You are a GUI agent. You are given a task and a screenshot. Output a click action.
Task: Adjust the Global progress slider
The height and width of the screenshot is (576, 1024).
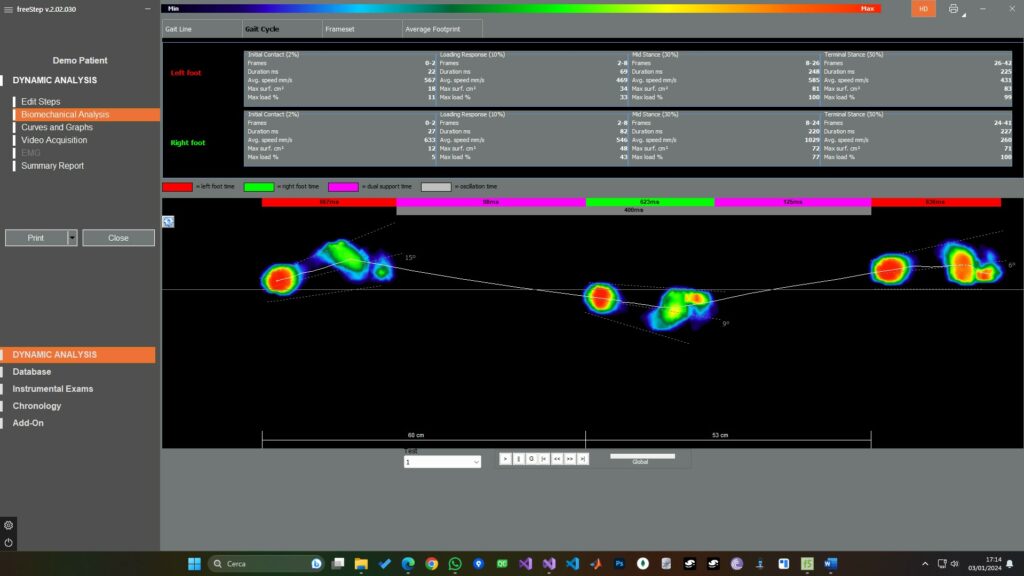coord(643,456)
